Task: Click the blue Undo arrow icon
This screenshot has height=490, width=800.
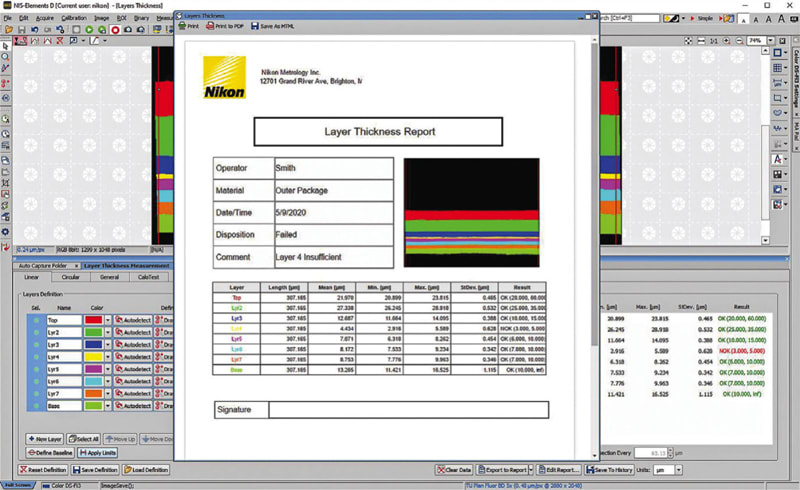Action: coord(34,30)
